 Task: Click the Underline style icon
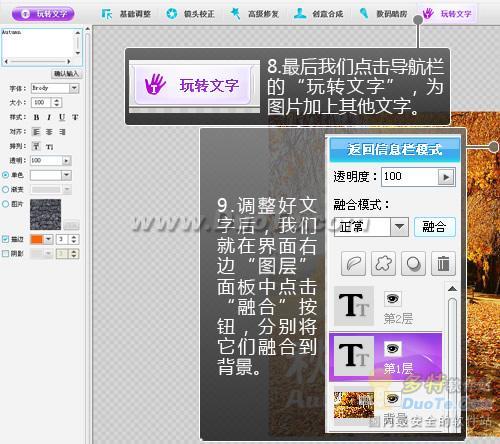point(62,117)
